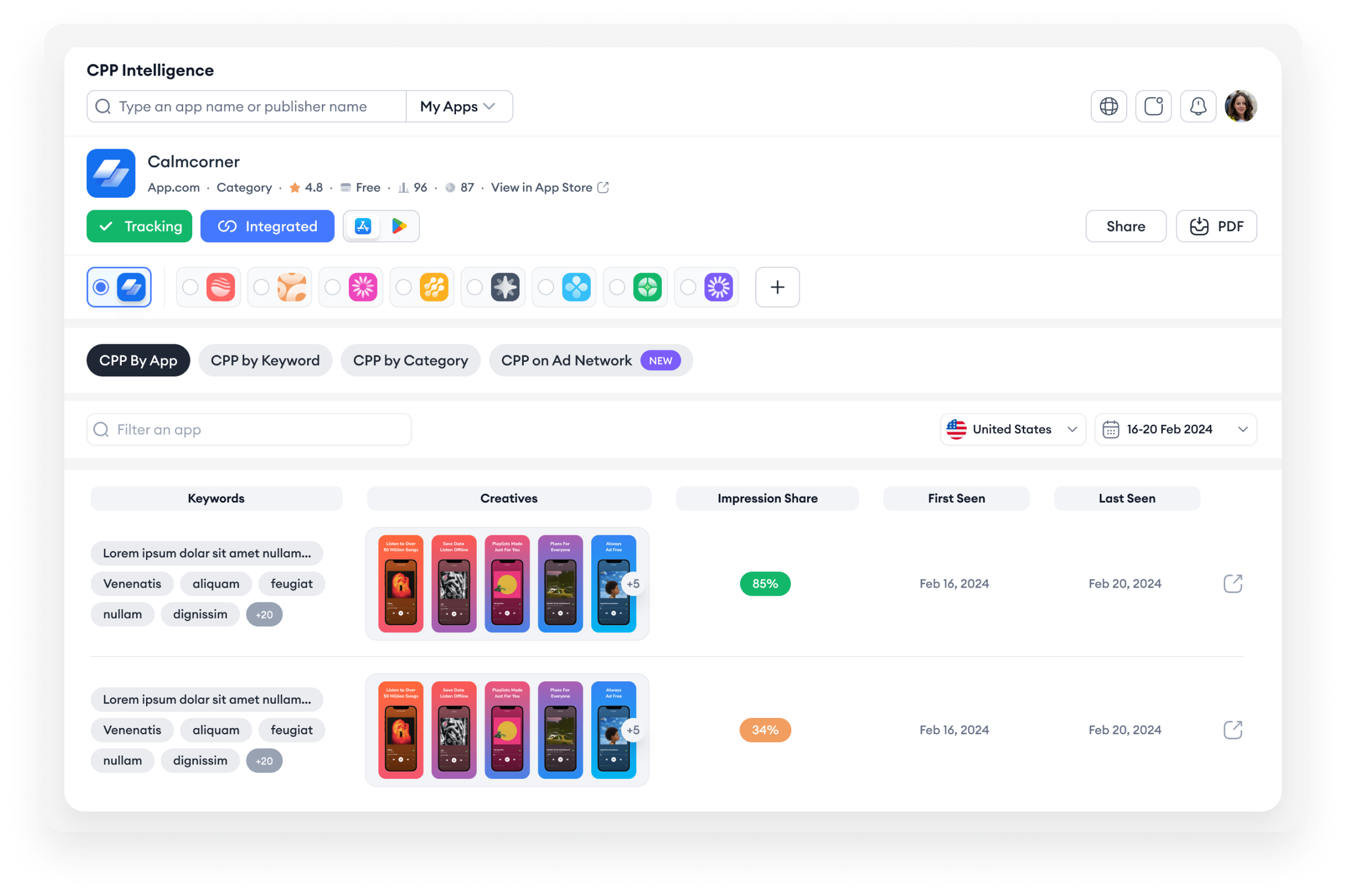Viewport: 1346px width, 896px height.
Task: Switch to CPP on Ad Network tab
Action: [x=590, y=361]
